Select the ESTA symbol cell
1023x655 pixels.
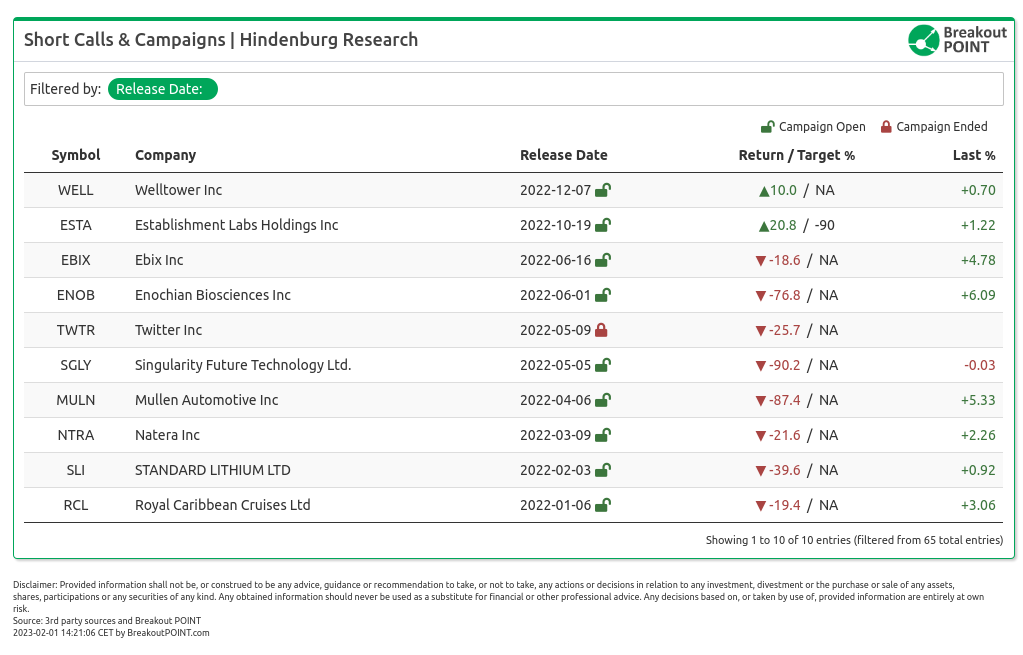pyautogui.click(x=76, y=226)
